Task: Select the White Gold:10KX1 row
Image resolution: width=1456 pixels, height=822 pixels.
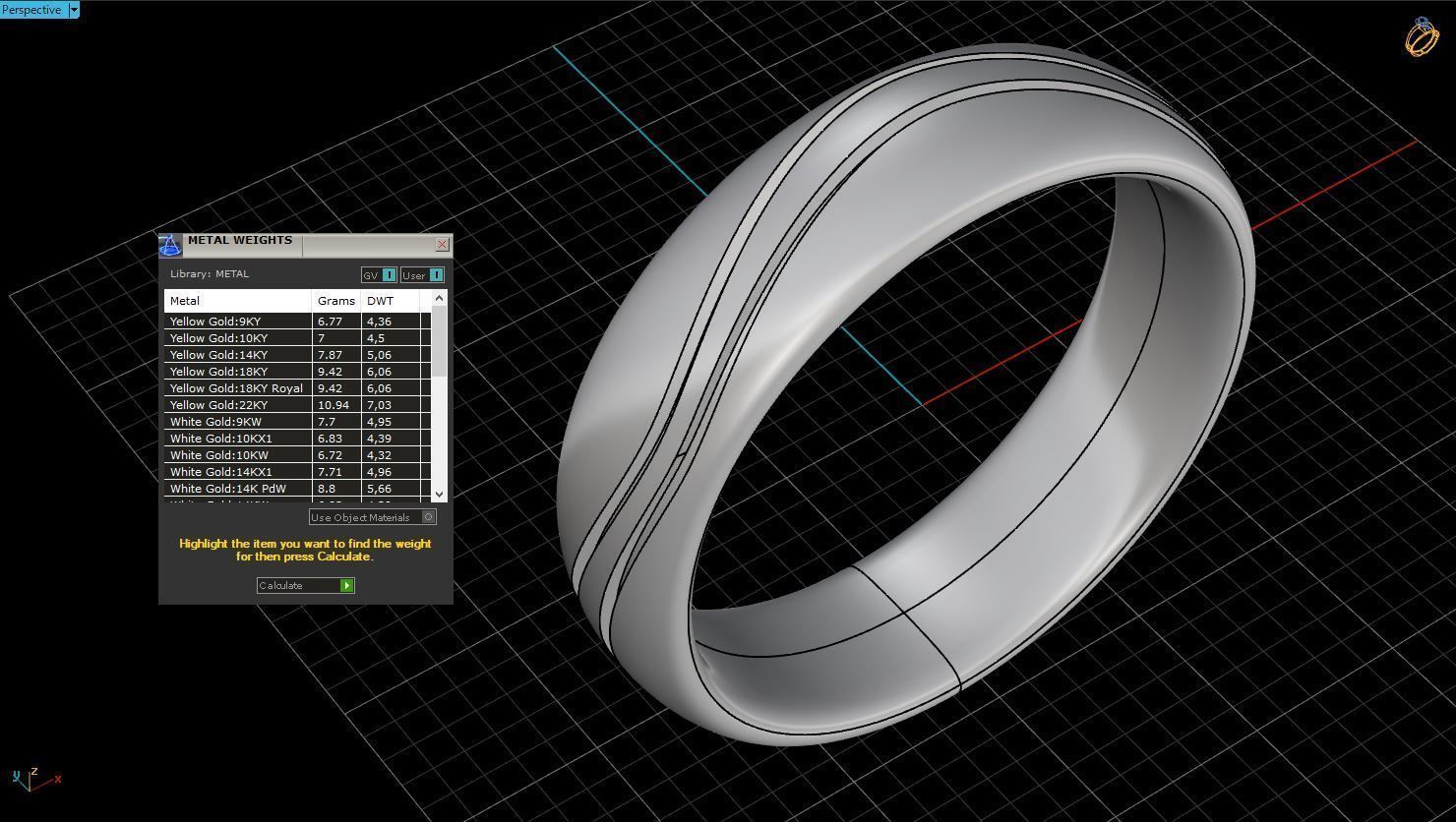Action: click(297, 439)
